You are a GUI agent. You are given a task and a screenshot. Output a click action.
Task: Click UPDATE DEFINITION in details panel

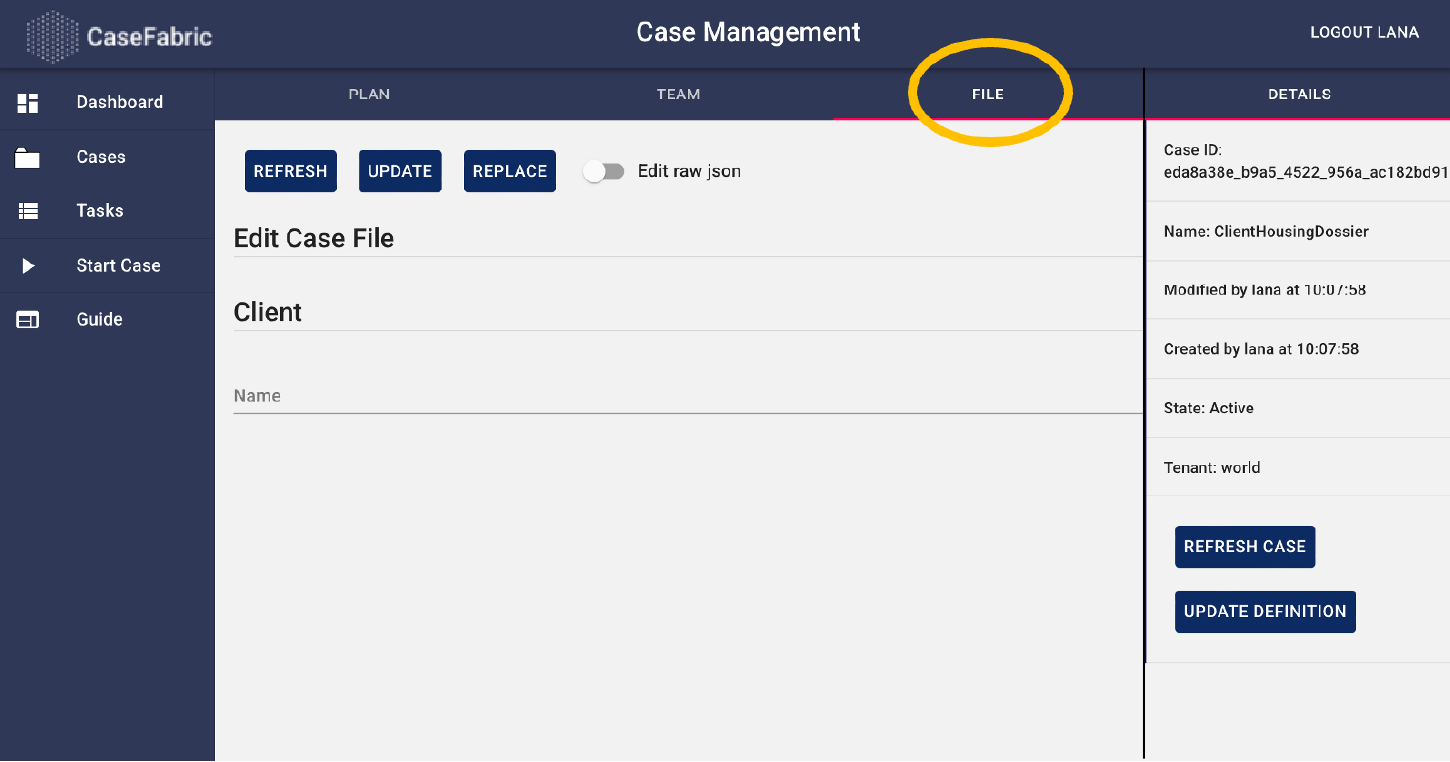coord(1265,611)
